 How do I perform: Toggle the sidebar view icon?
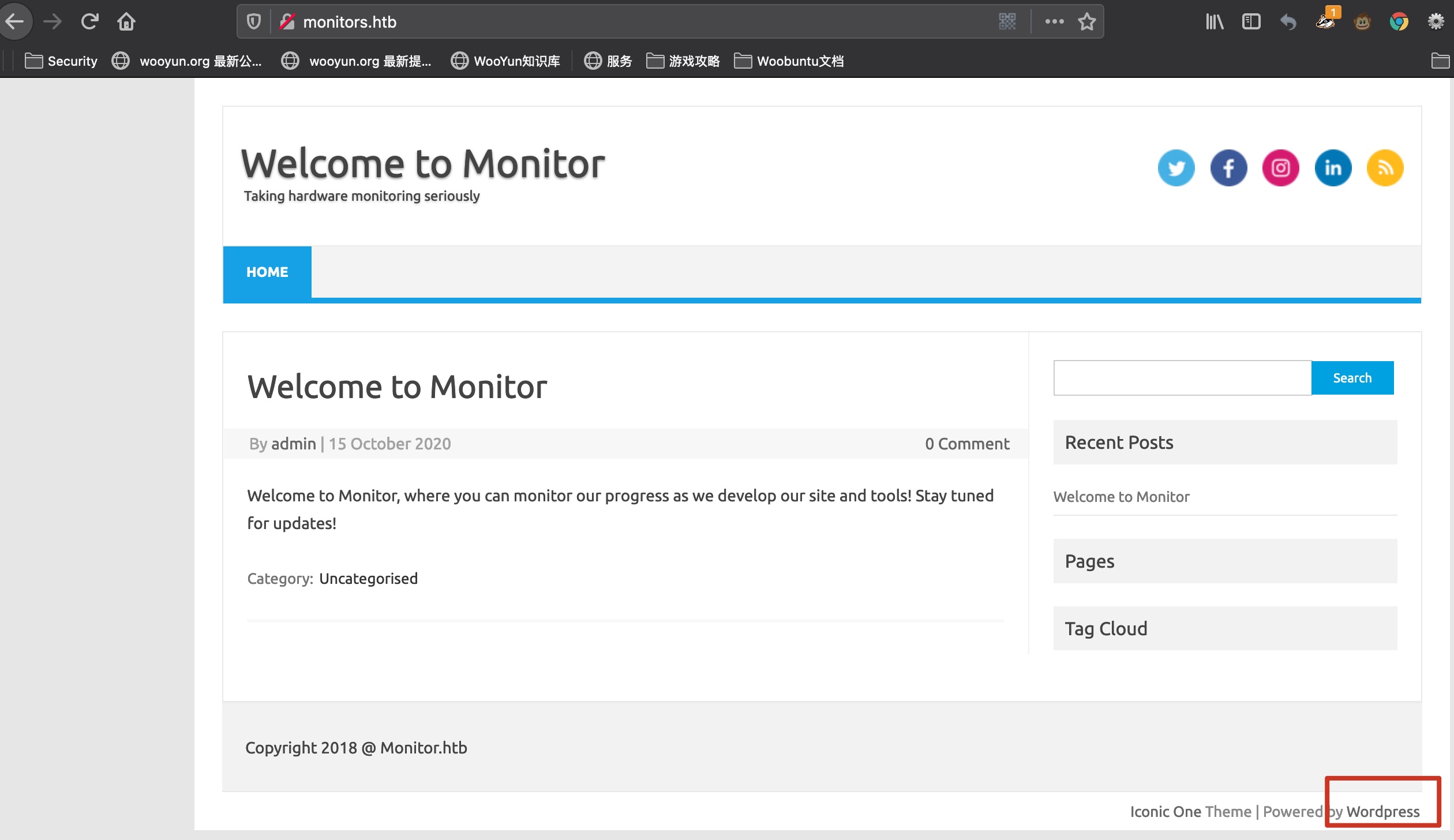click(x=1251, y=22)
